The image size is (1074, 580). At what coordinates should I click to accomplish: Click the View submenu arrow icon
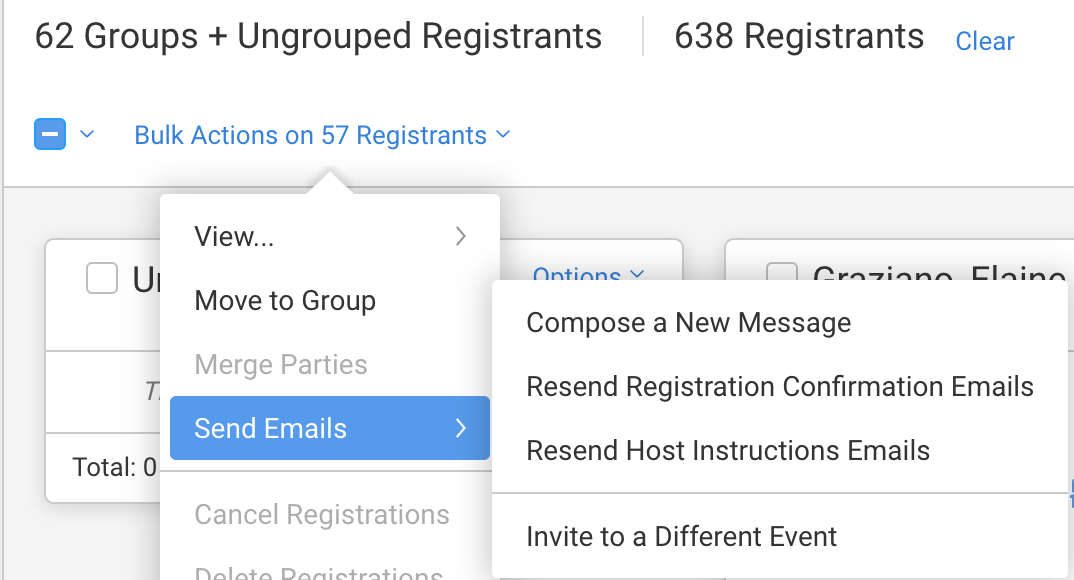(461, 236)
